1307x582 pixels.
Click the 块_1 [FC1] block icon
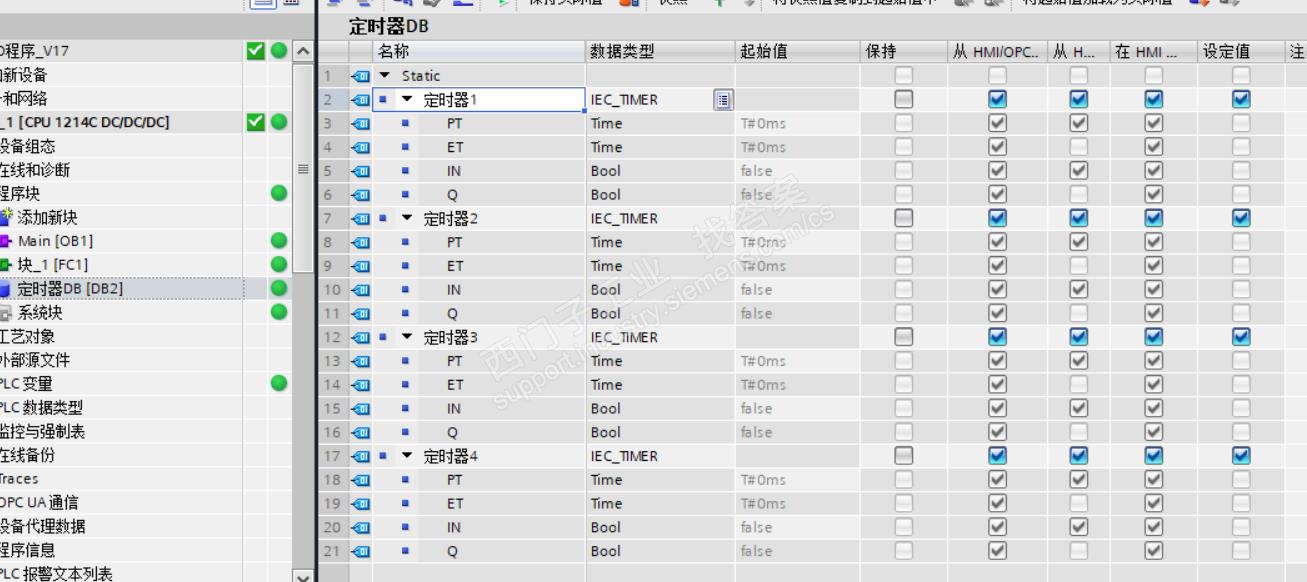pyautogui.click(x=6, y=265)
